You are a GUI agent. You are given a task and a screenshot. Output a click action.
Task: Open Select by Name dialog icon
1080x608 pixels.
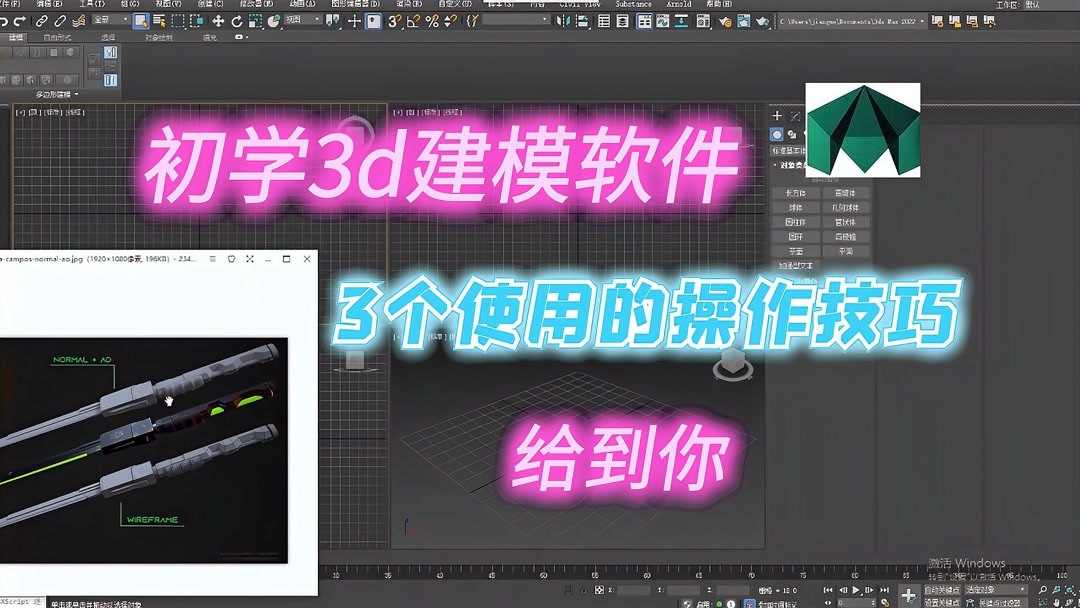pos(158,20)
